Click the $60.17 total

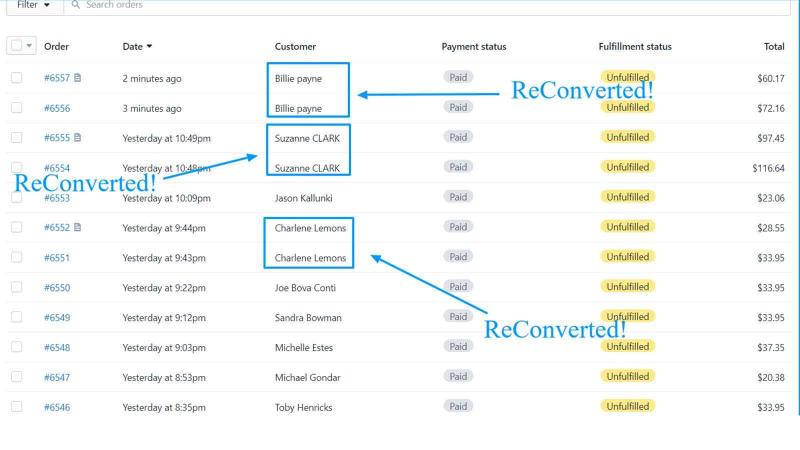point(771,78)
